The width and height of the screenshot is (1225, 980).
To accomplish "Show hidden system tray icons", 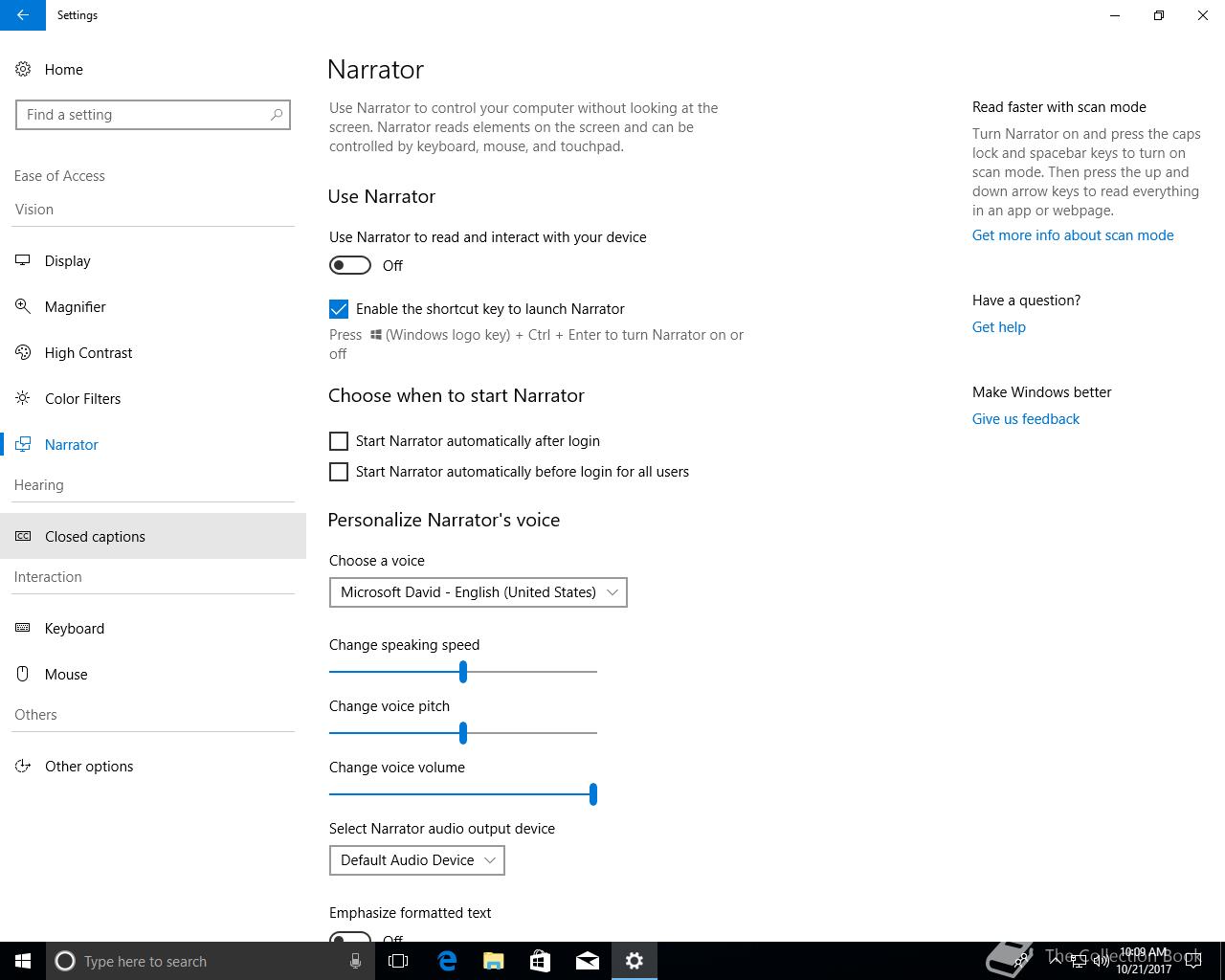I will 1055,961.
